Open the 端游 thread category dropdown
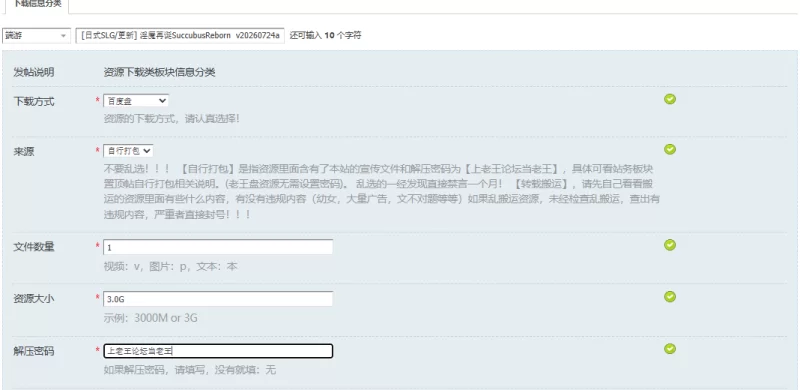 pos(36,36)
